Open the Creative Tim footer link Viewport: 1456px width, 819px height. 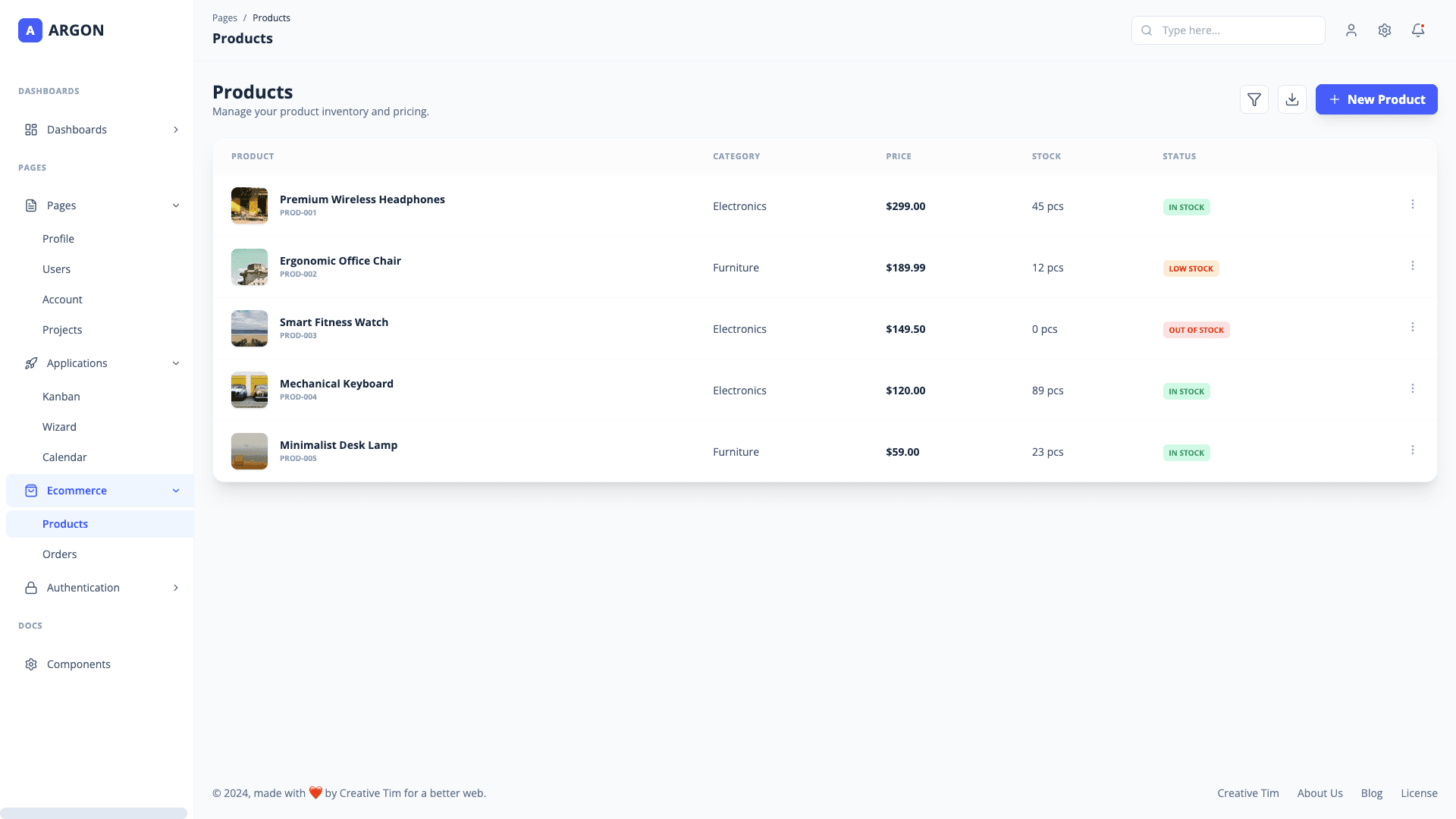1247,792
